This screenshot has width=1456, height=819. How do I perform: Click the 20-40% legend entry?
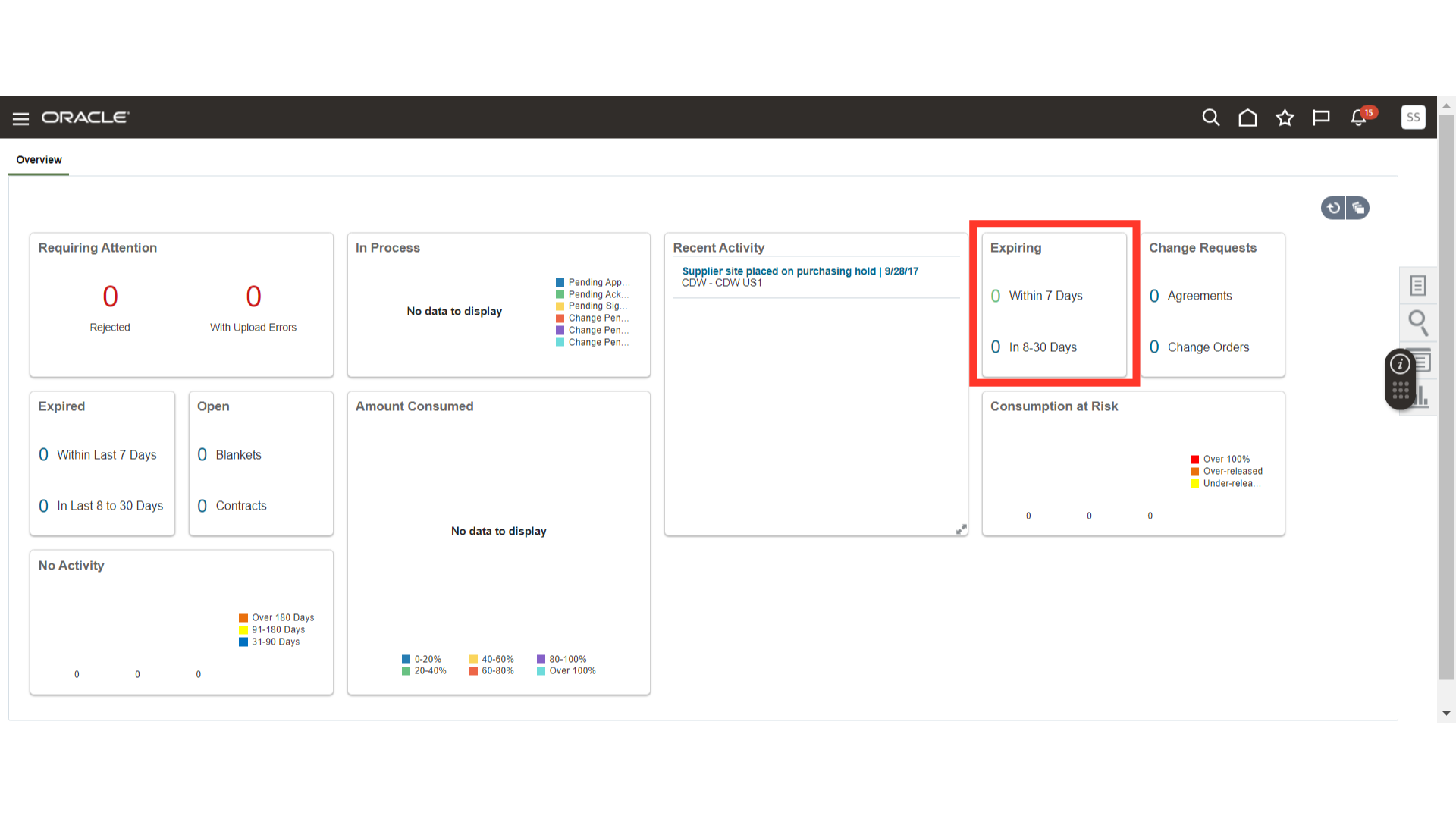(x=424, y=671)
